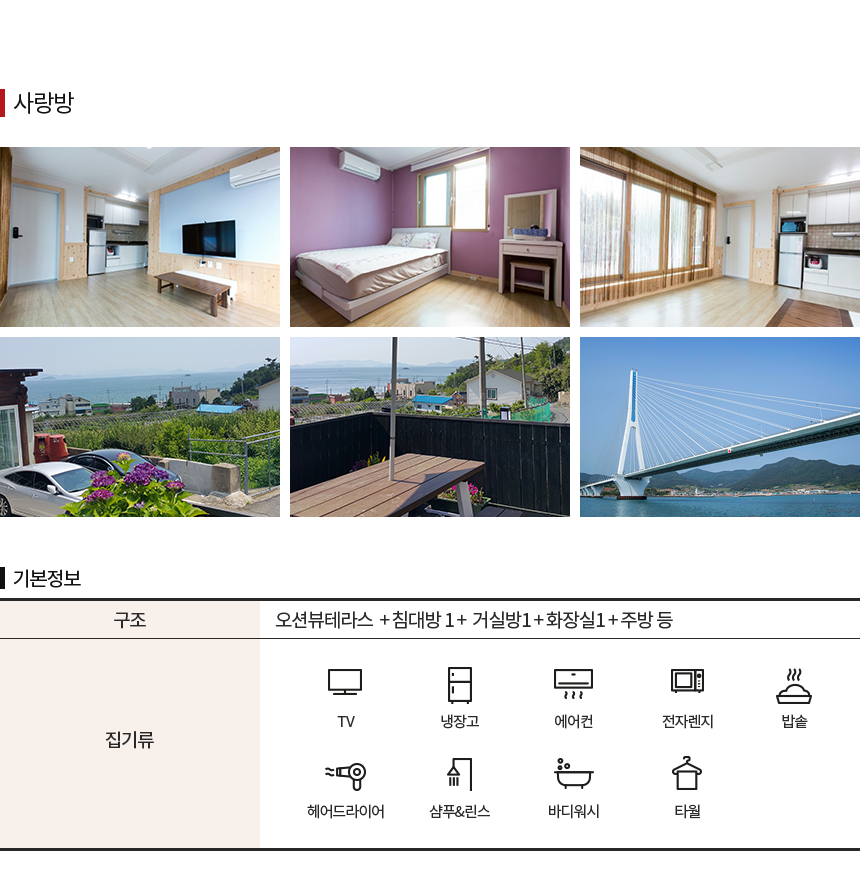Click the 기본정보 section heading
Screen dimensions: 860x881
[x=47, y=578]
